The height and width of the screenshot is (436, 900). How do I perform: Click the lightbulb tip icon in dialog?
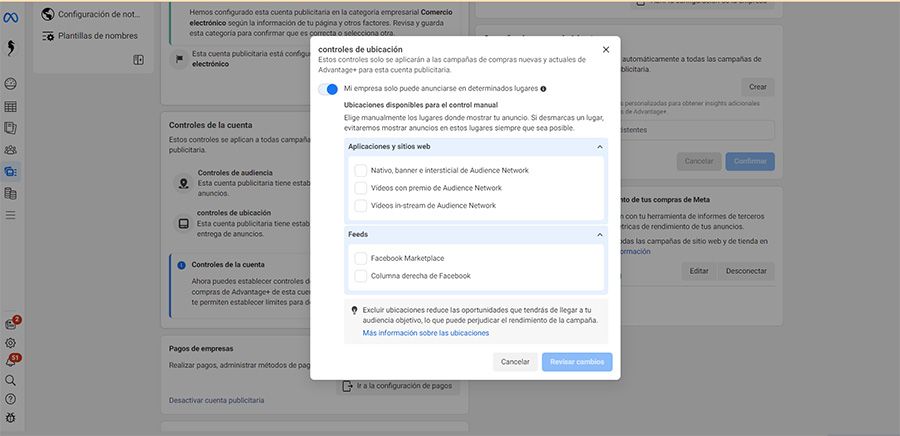pyautogui.click(x=354, y=310)
